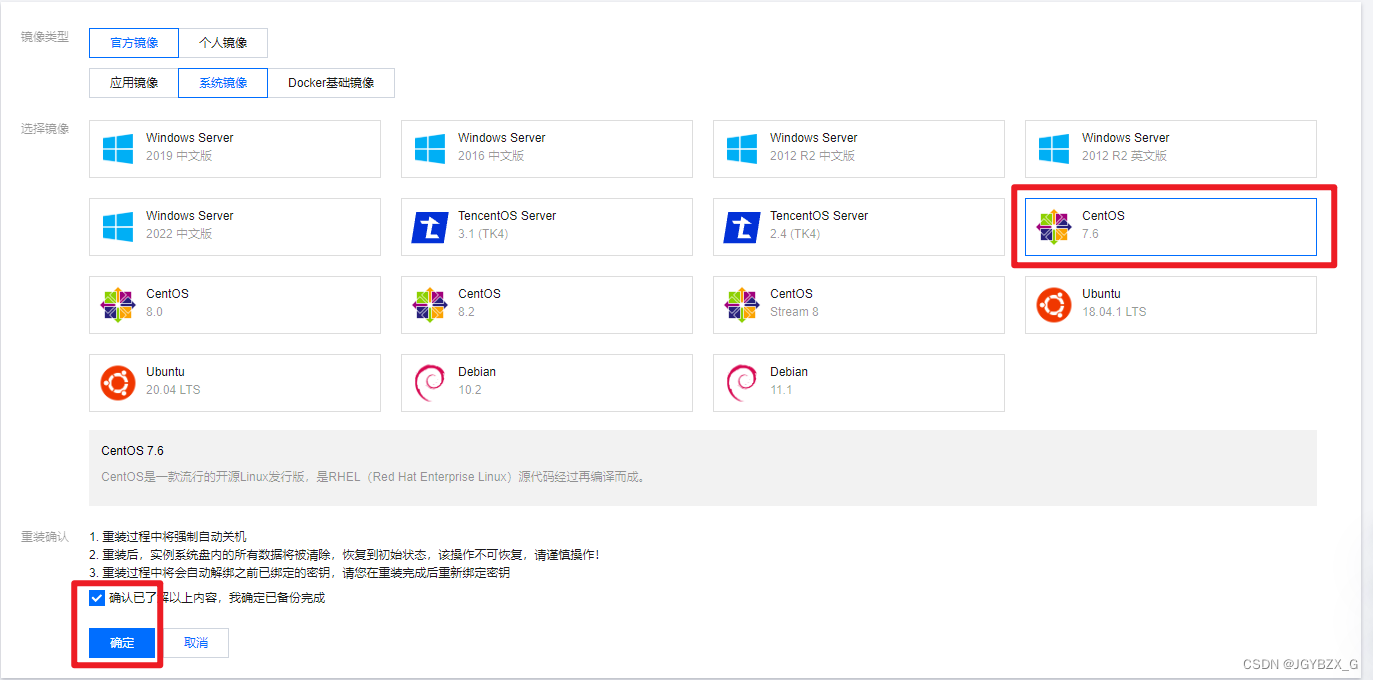This screenshot has width=1373, height=680.
Task: Click the Debian 10.2 swirl logo
Action: (x=429, y=383)
